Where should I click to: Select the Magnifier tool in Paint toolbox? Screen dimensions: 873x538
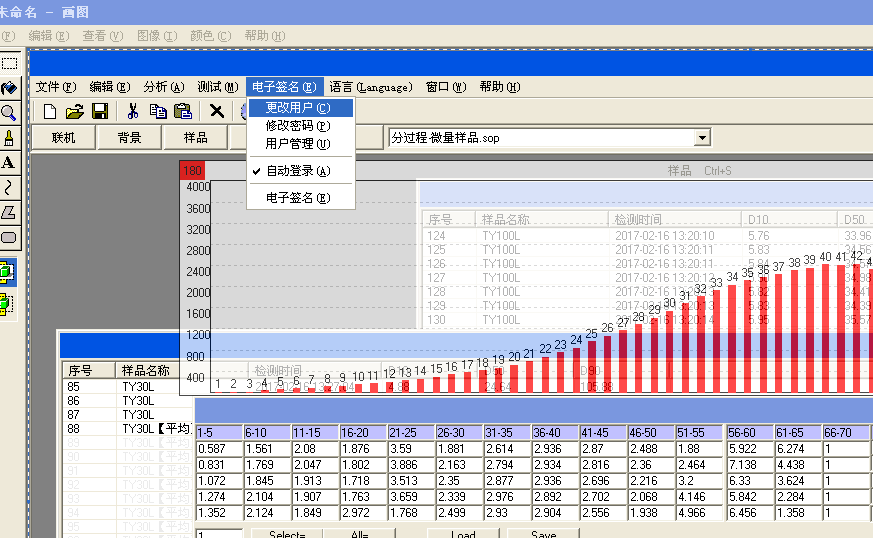pyautogui.click(x=9, y=113)
